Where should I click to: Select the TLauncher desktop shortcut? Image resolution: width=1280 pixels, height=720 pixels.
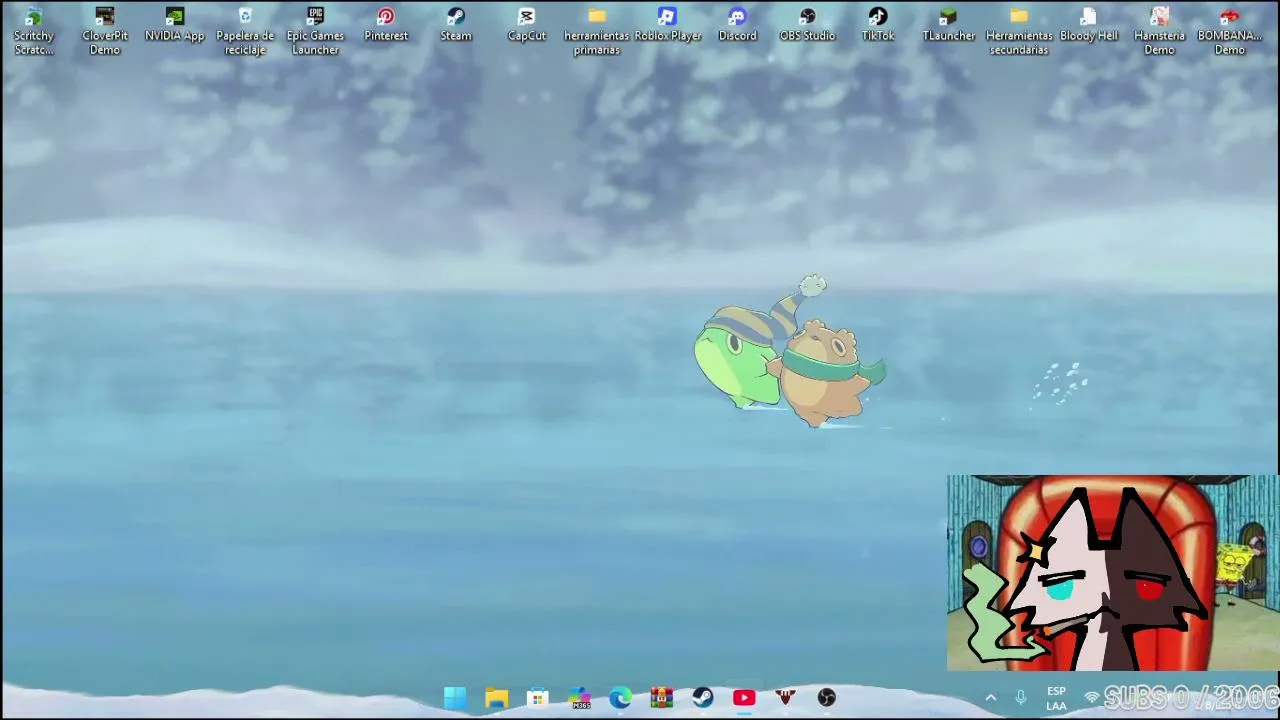[x=948, y=25]
